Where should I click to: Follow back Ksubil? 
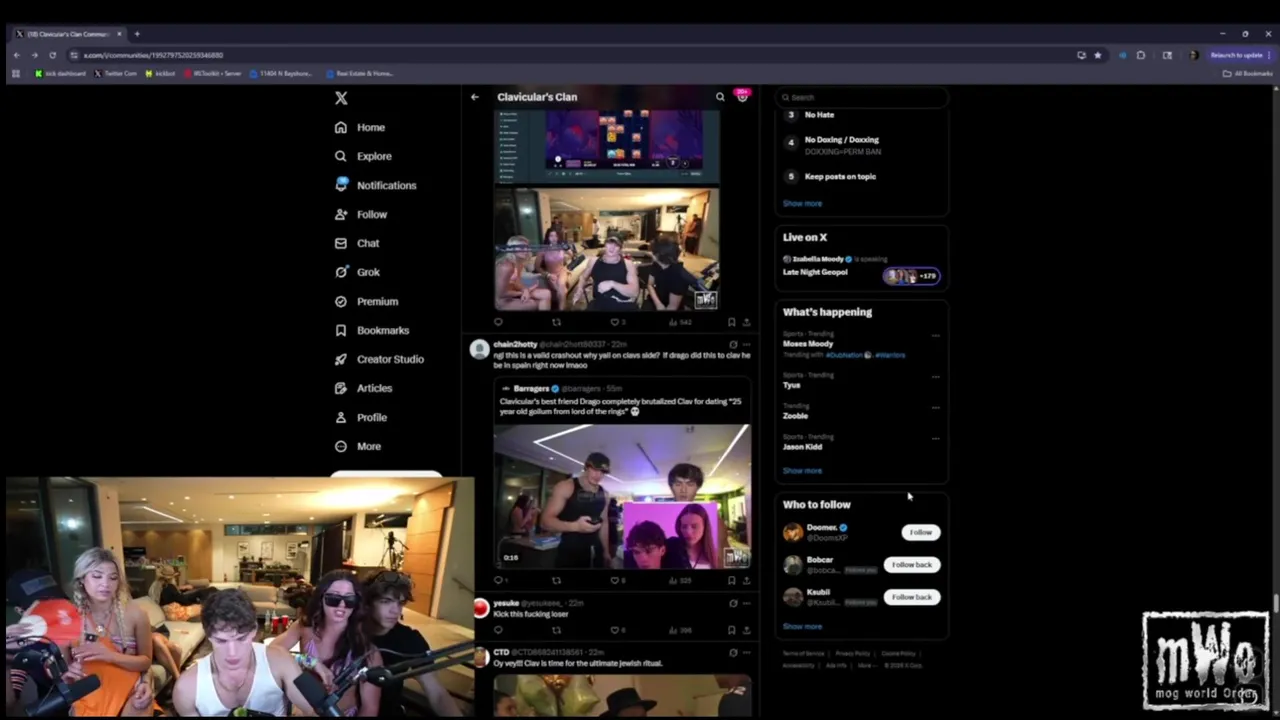911,597
